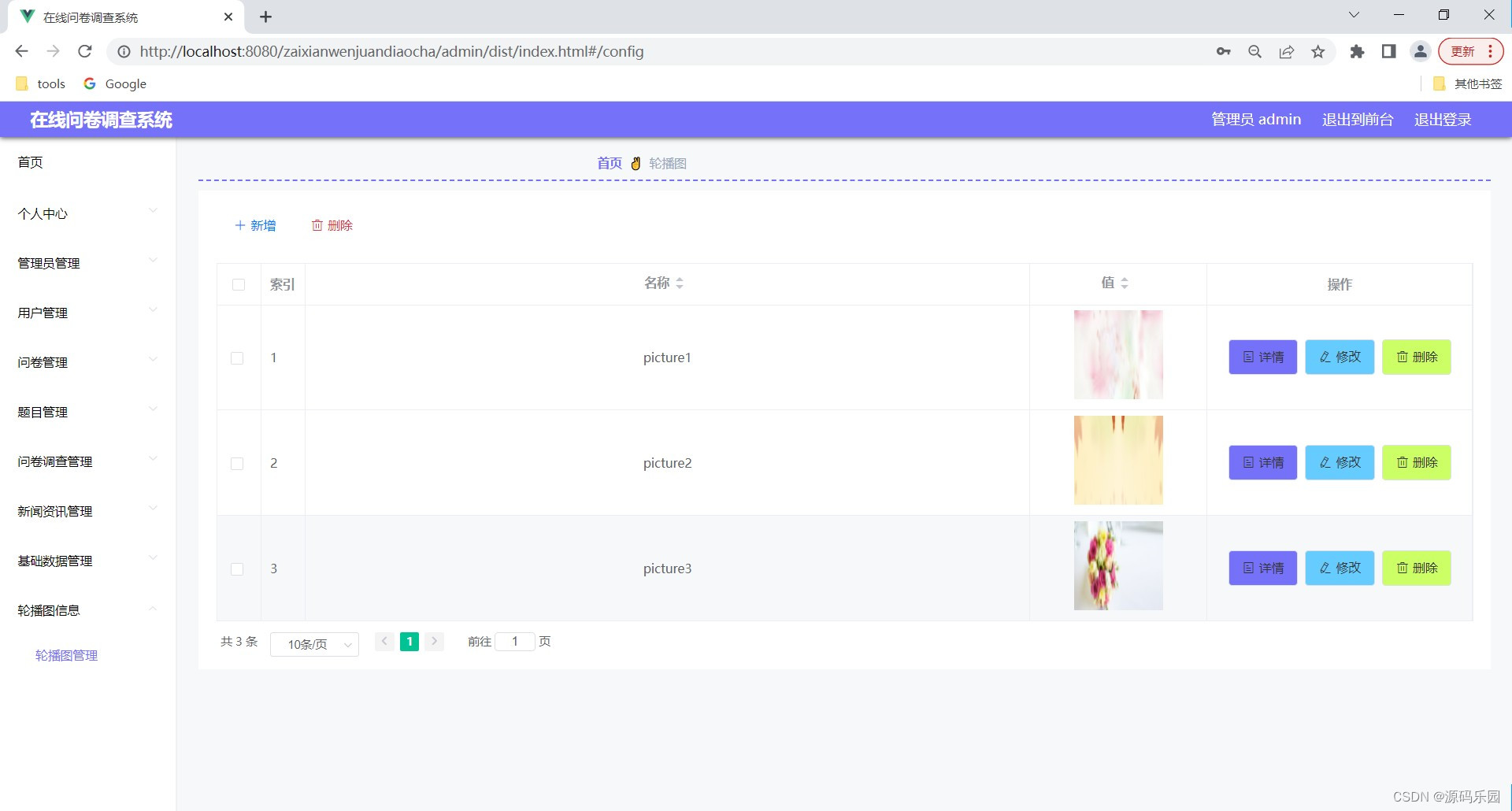Click the 前往 page number input field

point(516,641)
